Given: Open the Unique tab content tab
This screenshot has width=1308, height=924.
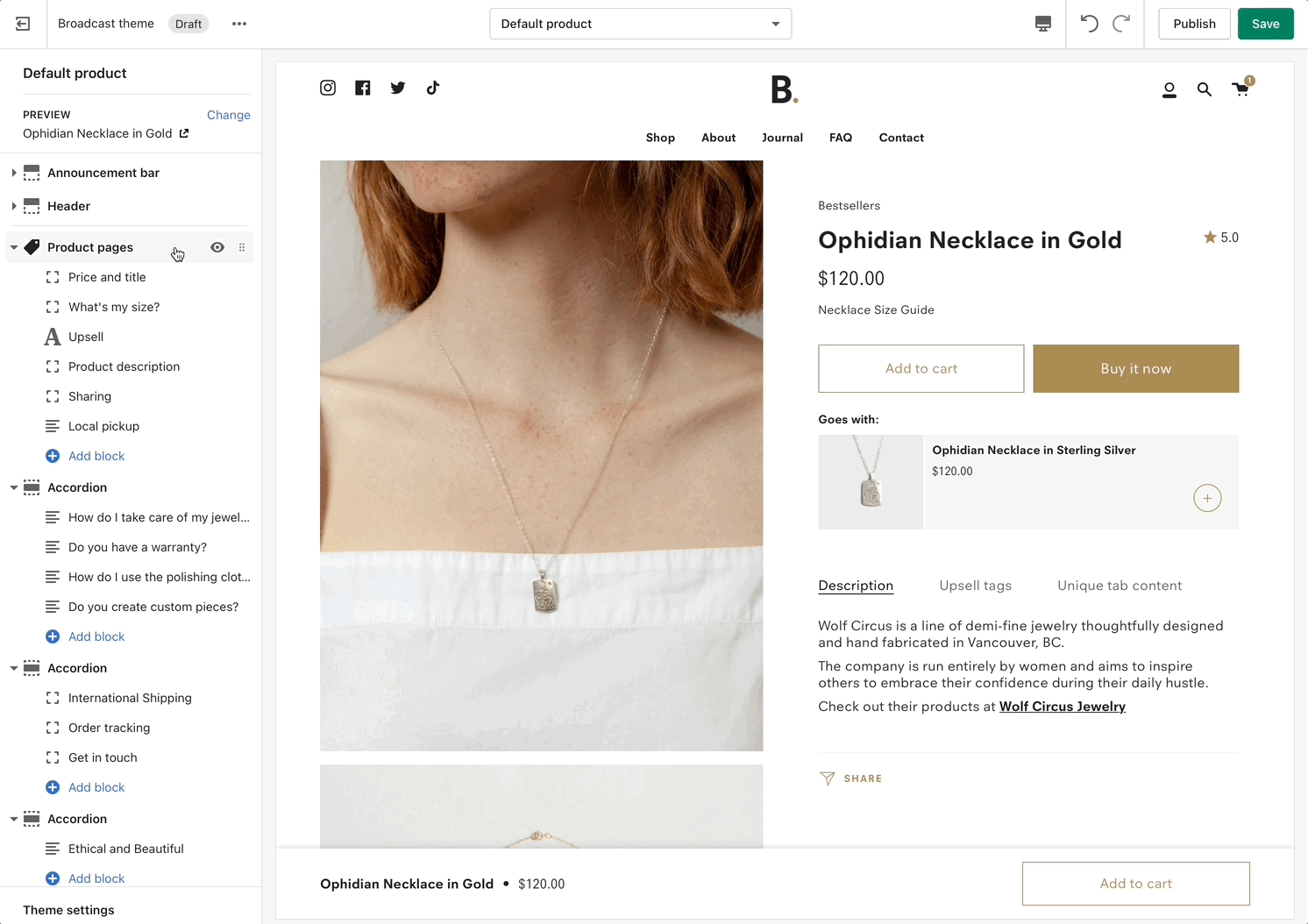Looking at the screenshot, I should 1120,586.
